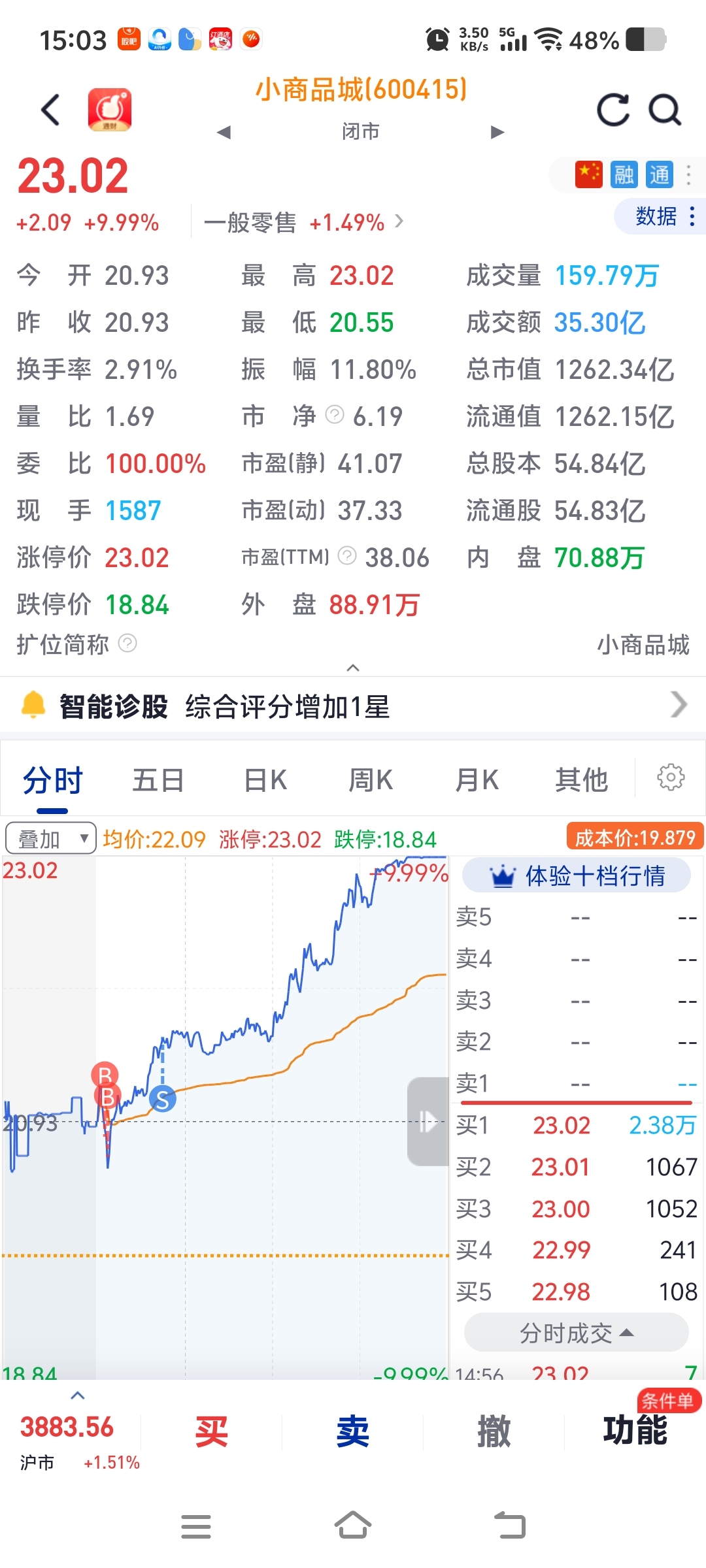Select 买4 price 22.99 row
The width and height of the screenshot is (706, 1568).
tap(577, 1250)
